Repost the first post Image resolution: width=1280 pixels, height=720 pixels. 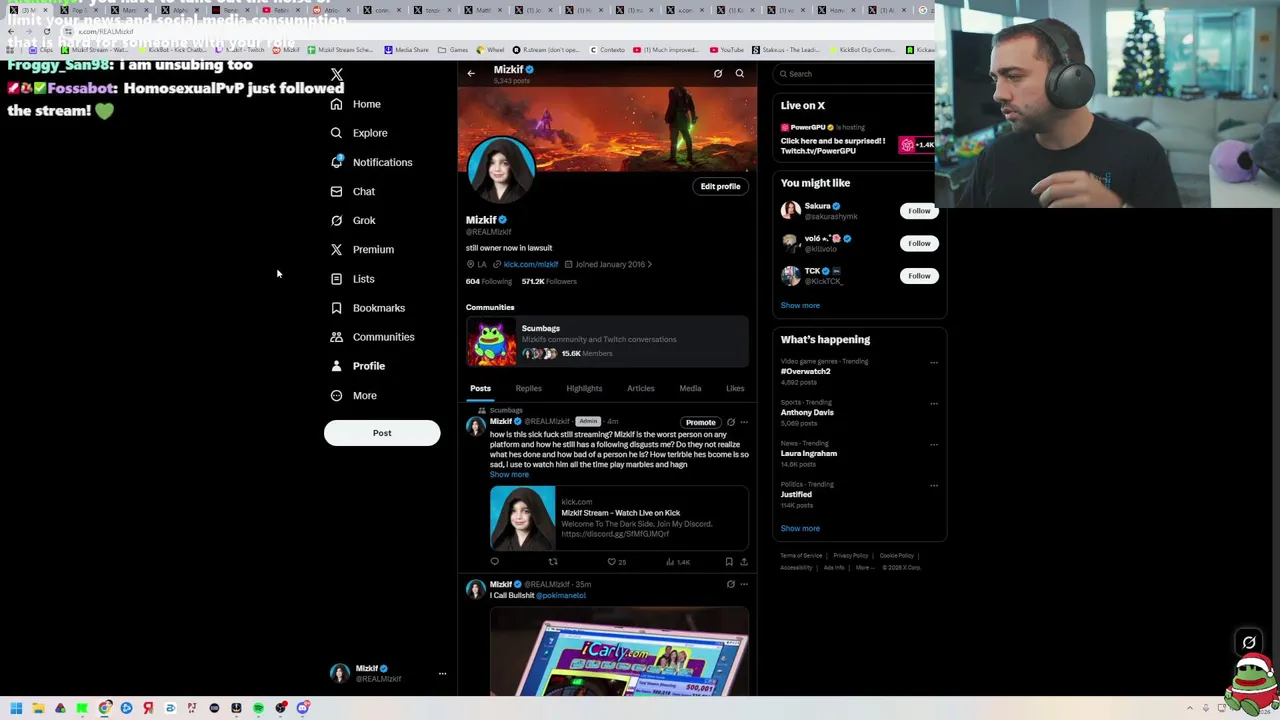(553, 562)
